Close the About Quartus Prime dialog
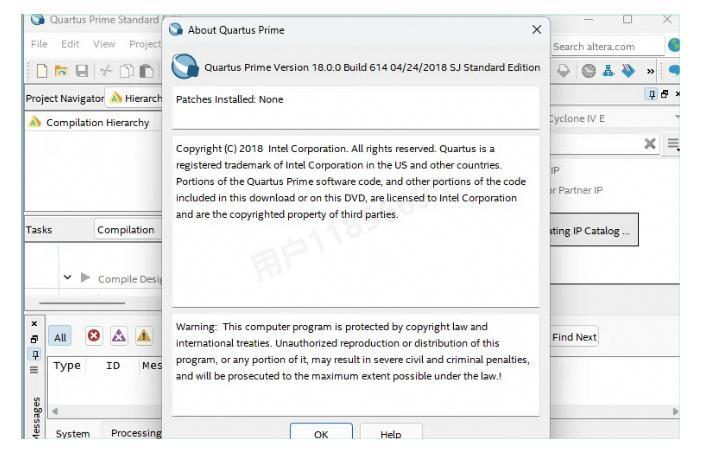701x454 pixels. [x=536, y=29]
